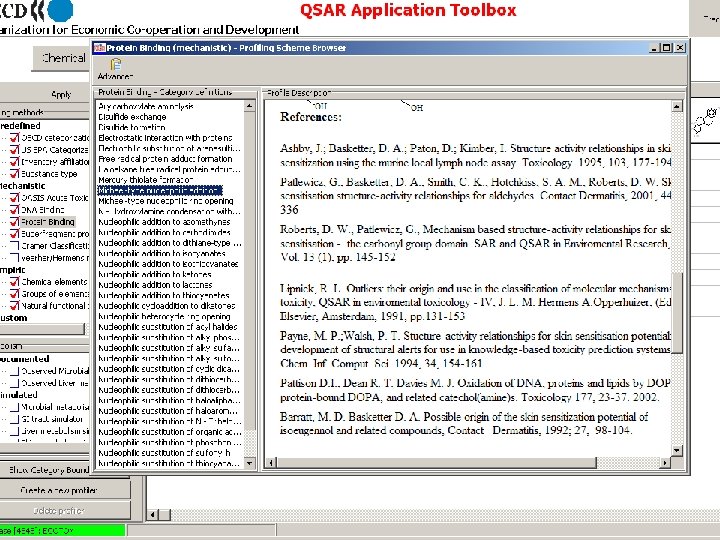Click profile description scroll up arrow
Screen dimensions: 720x540
pyautogui.click(x=677, y=107)
